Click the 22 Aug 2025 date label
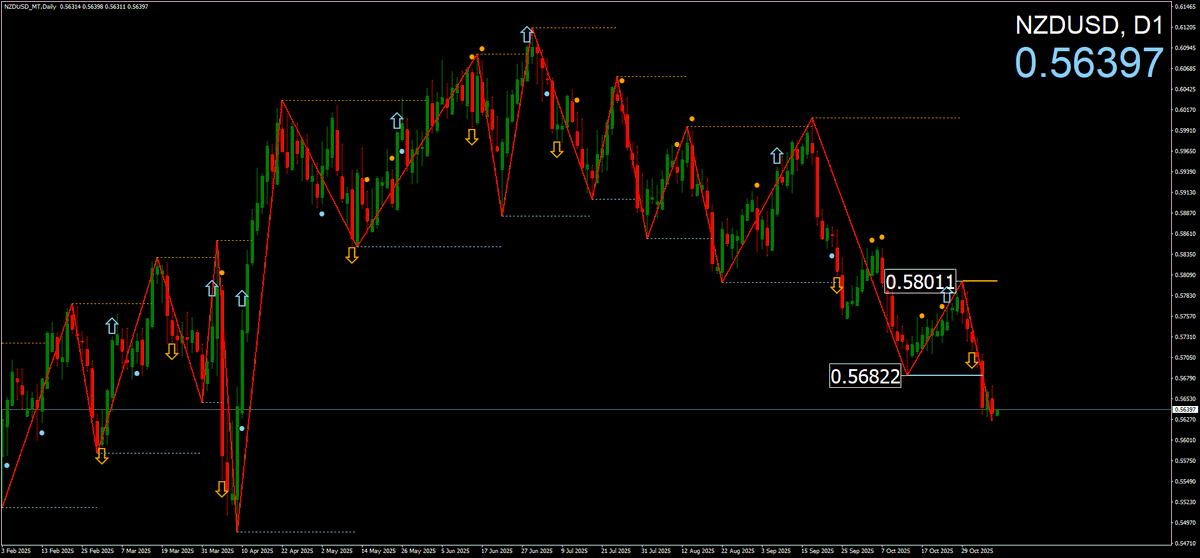The height and width of the screenshot is (558, 1200). click(737, 551)
